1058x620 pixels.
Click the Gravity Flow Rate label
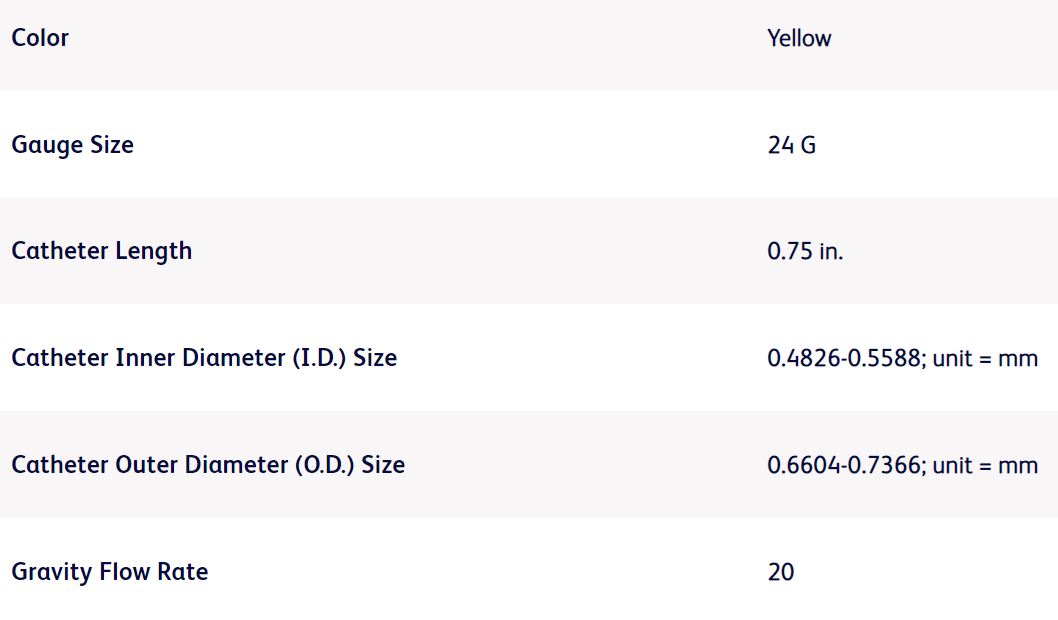coord(110,572)
